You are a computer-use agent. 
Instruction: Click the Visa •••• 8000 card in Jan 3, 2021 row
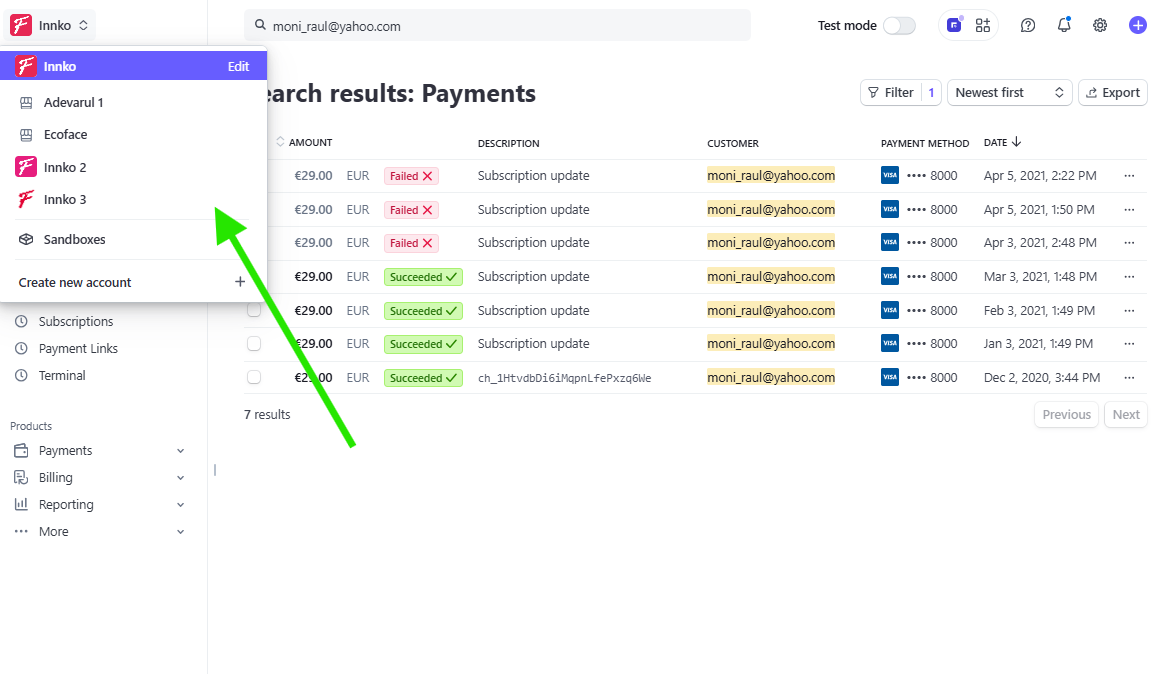pos(919,344)
